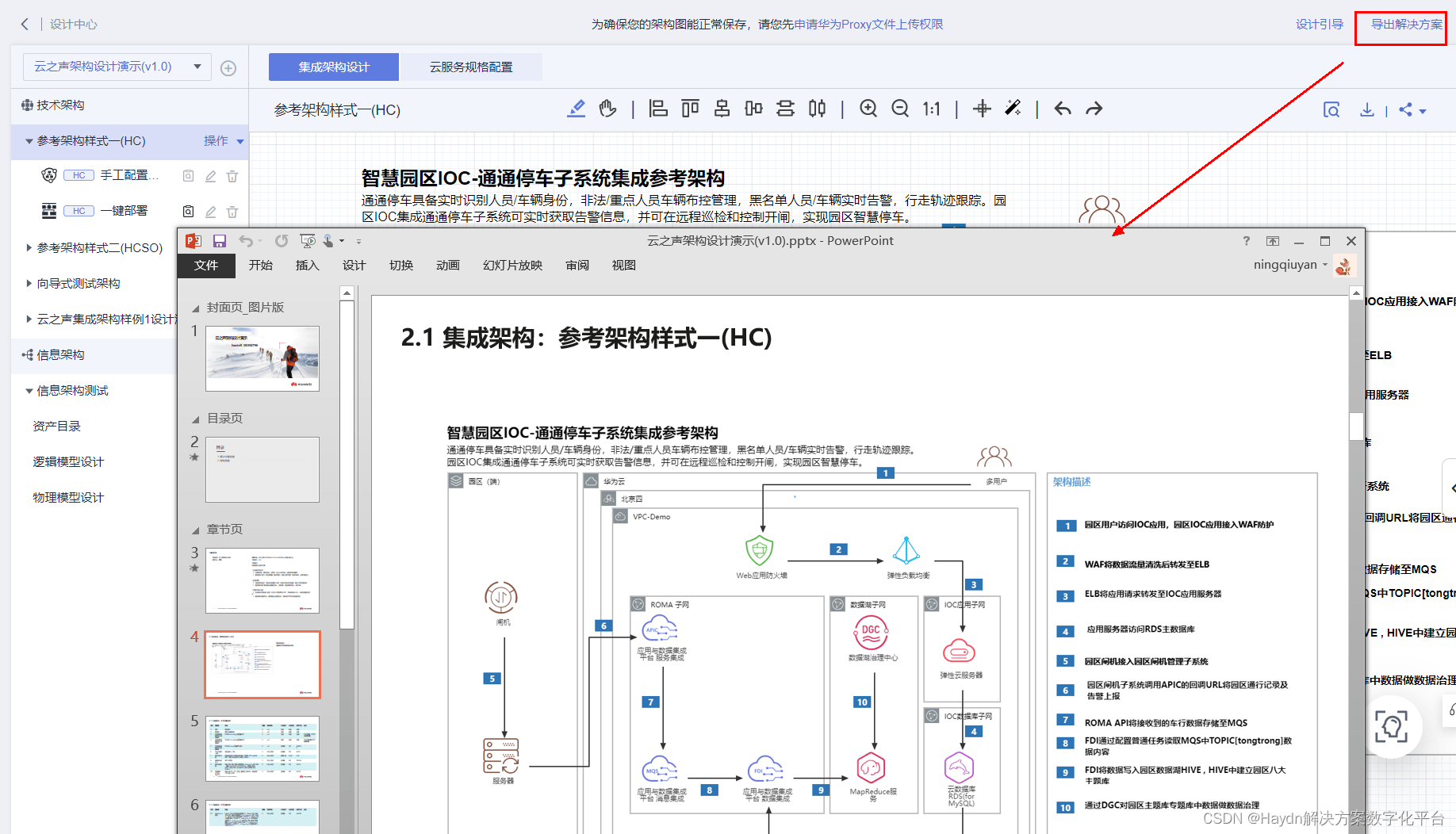Expand 参考架构样式二(HCSO) tree node
This screenshot has width=1456, height=834.
[x=29, y=248]
